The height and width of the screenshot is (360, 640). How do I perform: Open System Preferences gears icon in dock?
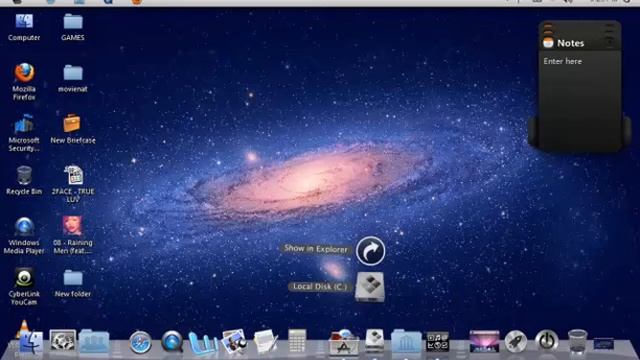(62, 341)
